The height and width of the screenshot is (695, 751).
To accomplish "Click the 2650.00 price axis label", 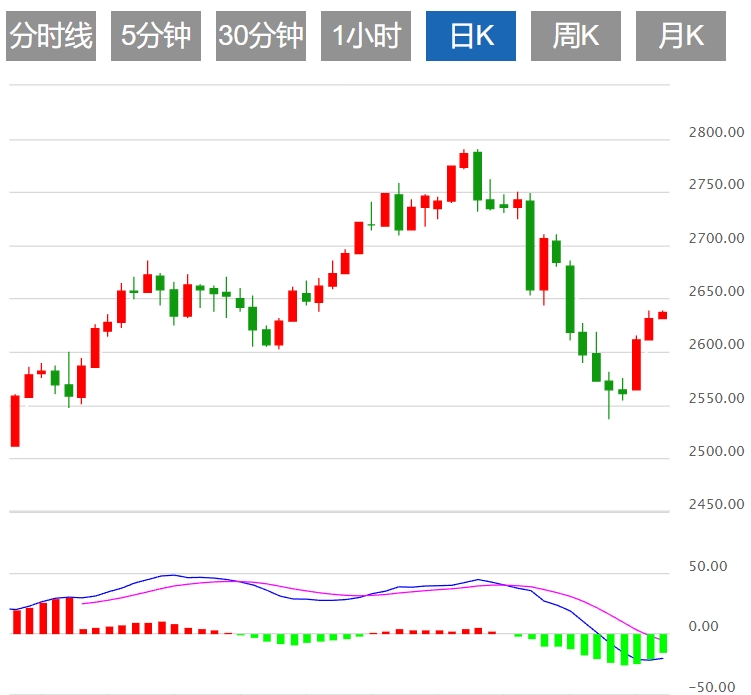I will 716,291.
